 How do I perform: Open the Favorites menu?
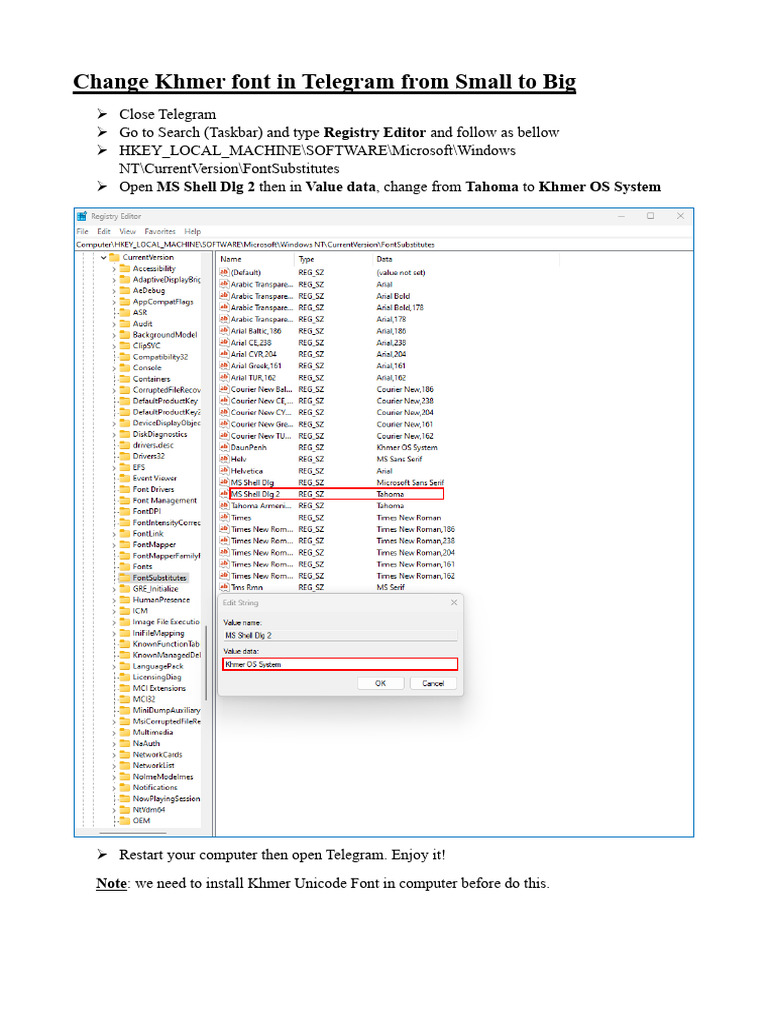point(160,231)
